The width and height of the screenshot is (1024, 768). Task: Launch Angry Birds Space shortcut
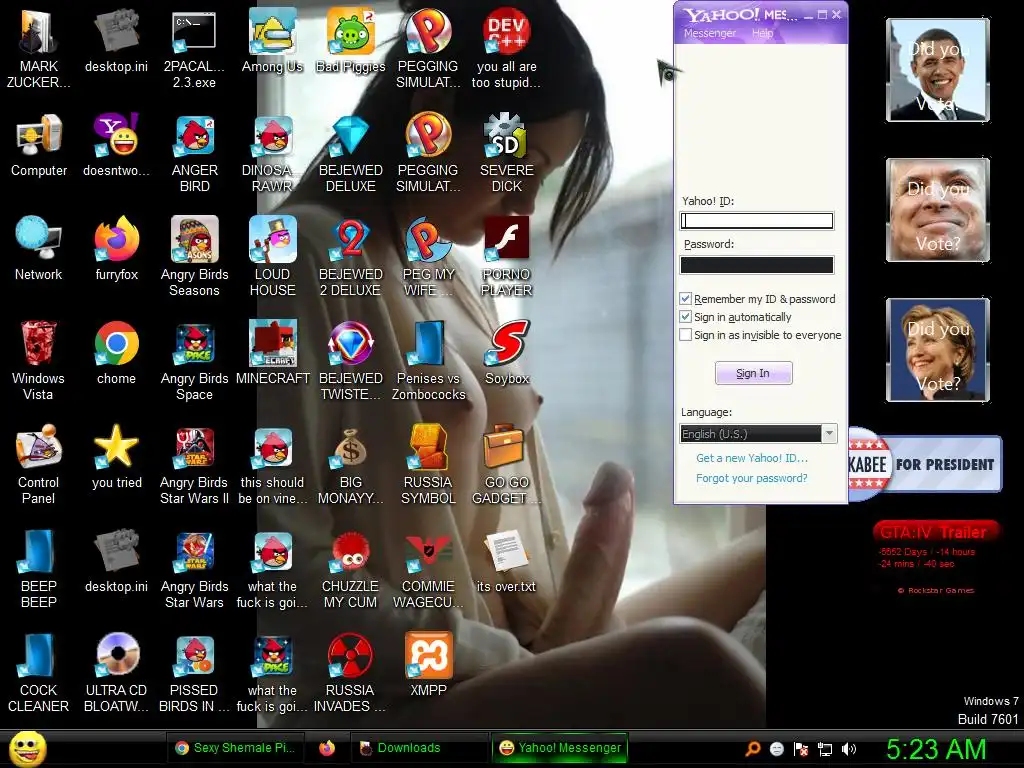[x=194, y=360]
